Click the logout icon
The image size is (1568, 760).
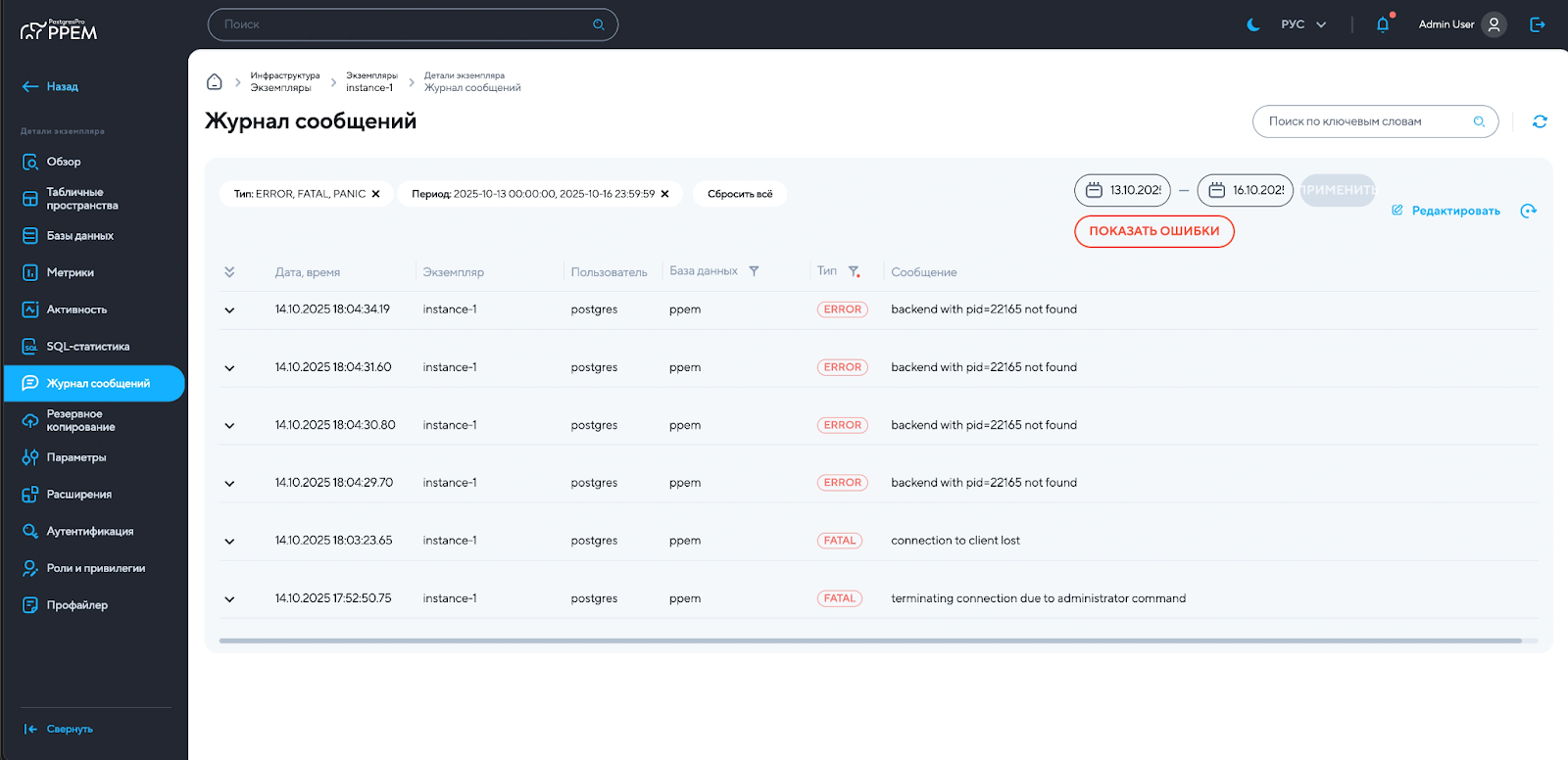pos(1538,24)
